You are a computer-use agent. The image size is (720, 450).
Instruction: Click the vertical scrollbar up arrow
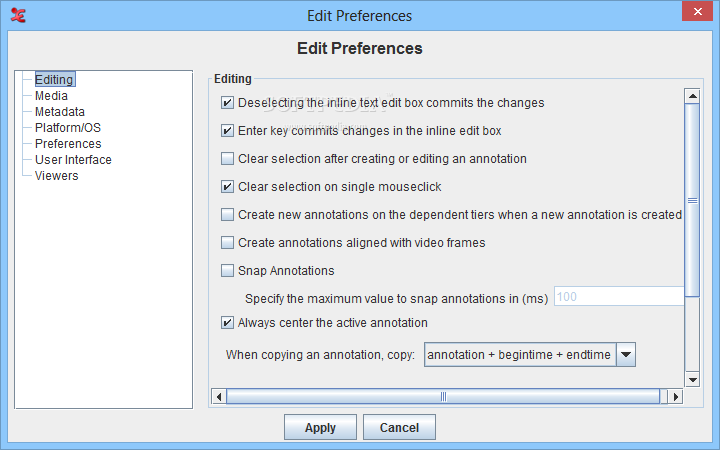[x=692, y=96]
